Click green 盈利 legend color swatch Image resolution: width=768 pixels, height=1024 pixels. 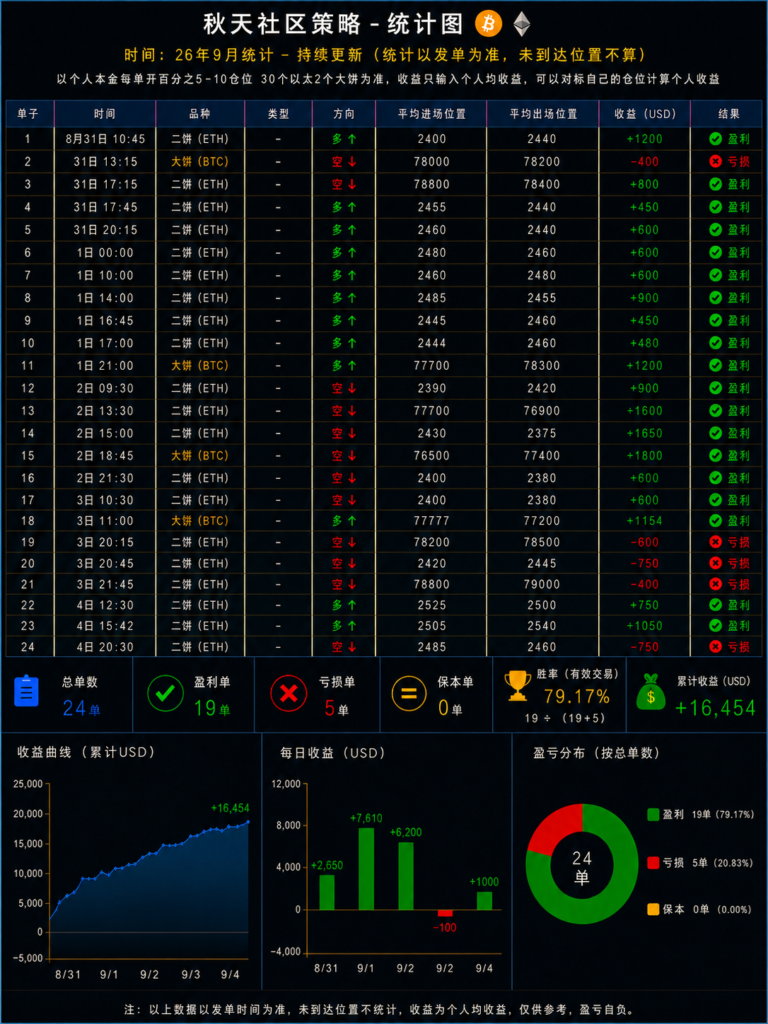click(653, 814)
